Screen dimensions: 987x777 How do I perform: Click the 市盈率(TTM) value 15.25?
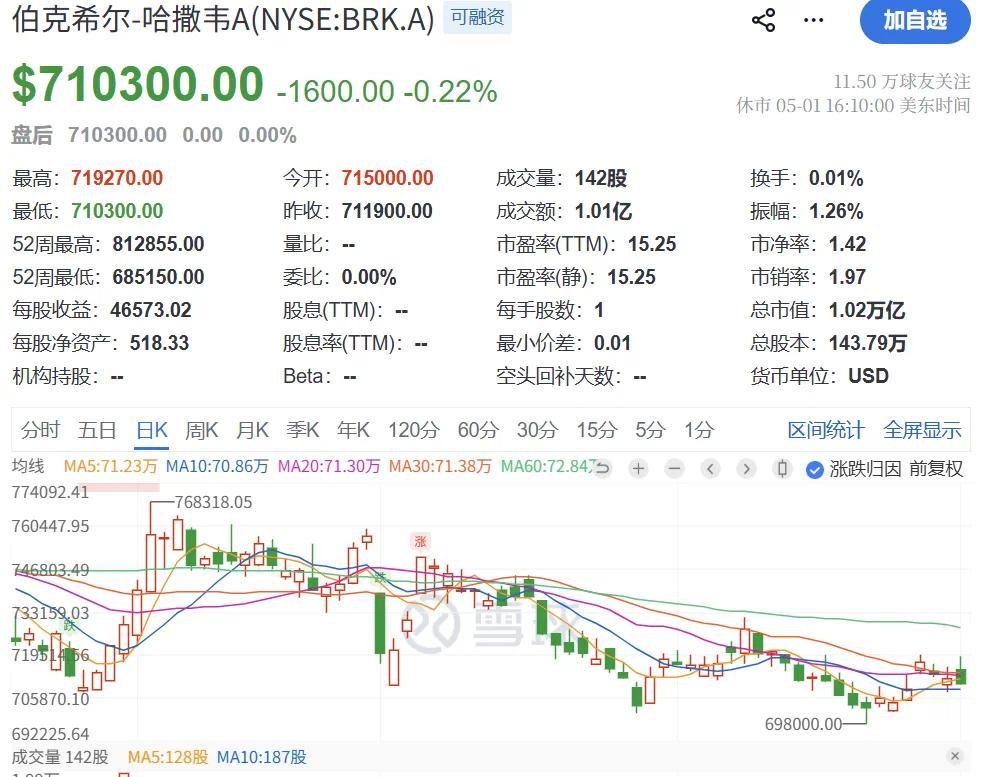pos(652,244)
